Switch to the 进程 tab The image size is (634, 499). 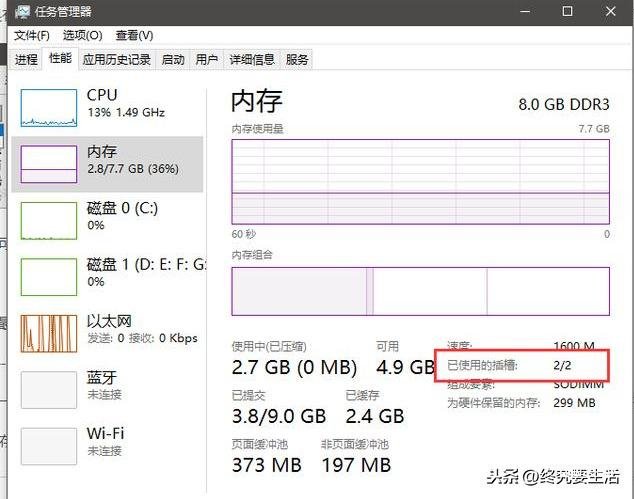pos(26,60)
